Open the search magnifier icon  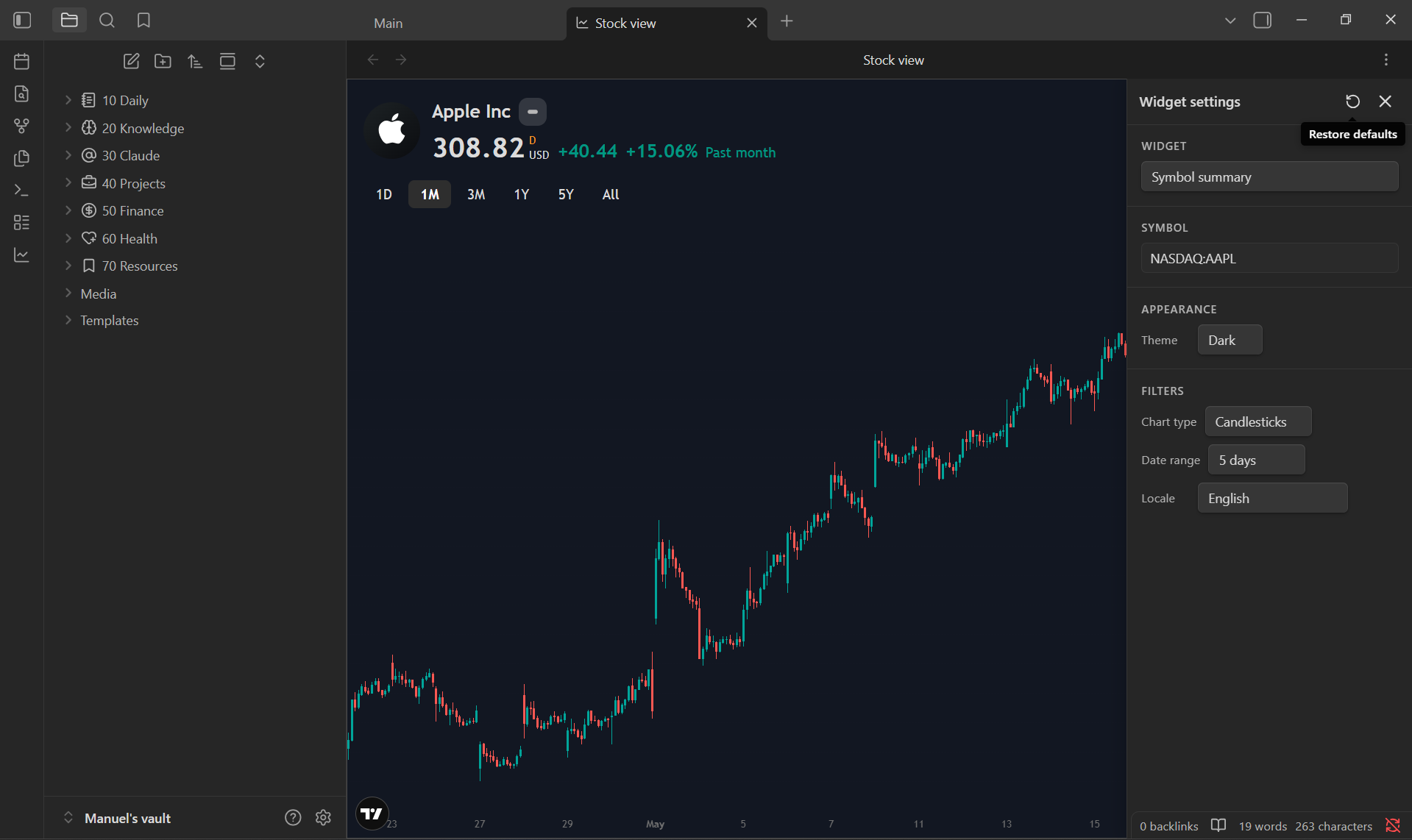click(x=107, y=21)
